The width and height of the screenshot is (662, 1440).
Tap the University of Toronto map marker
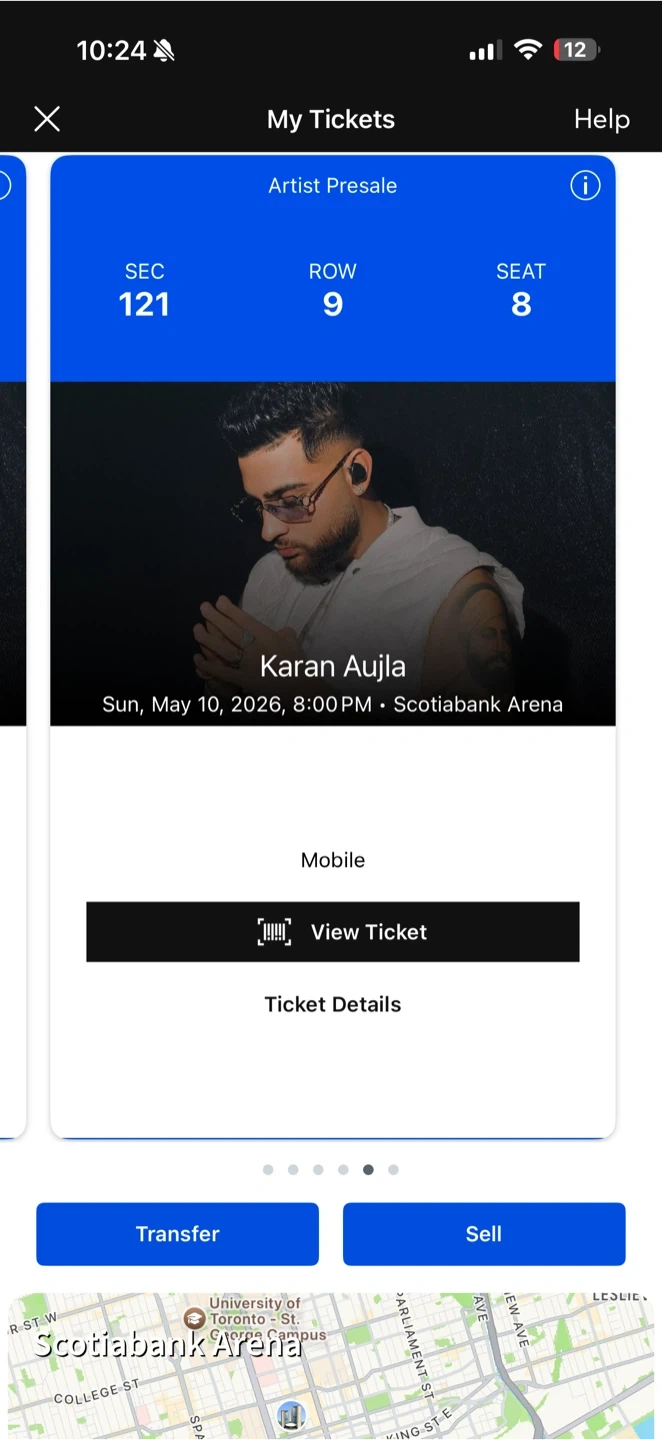(195, 1319)
